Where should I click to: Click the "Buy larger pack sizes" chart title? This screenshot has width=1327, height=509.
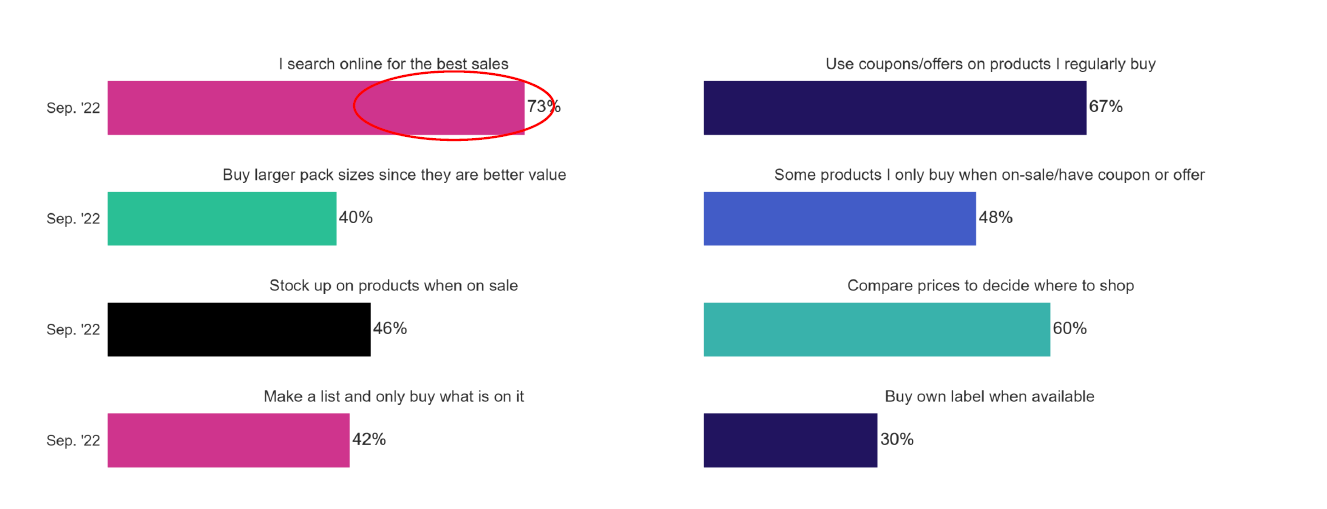[394, 175]
